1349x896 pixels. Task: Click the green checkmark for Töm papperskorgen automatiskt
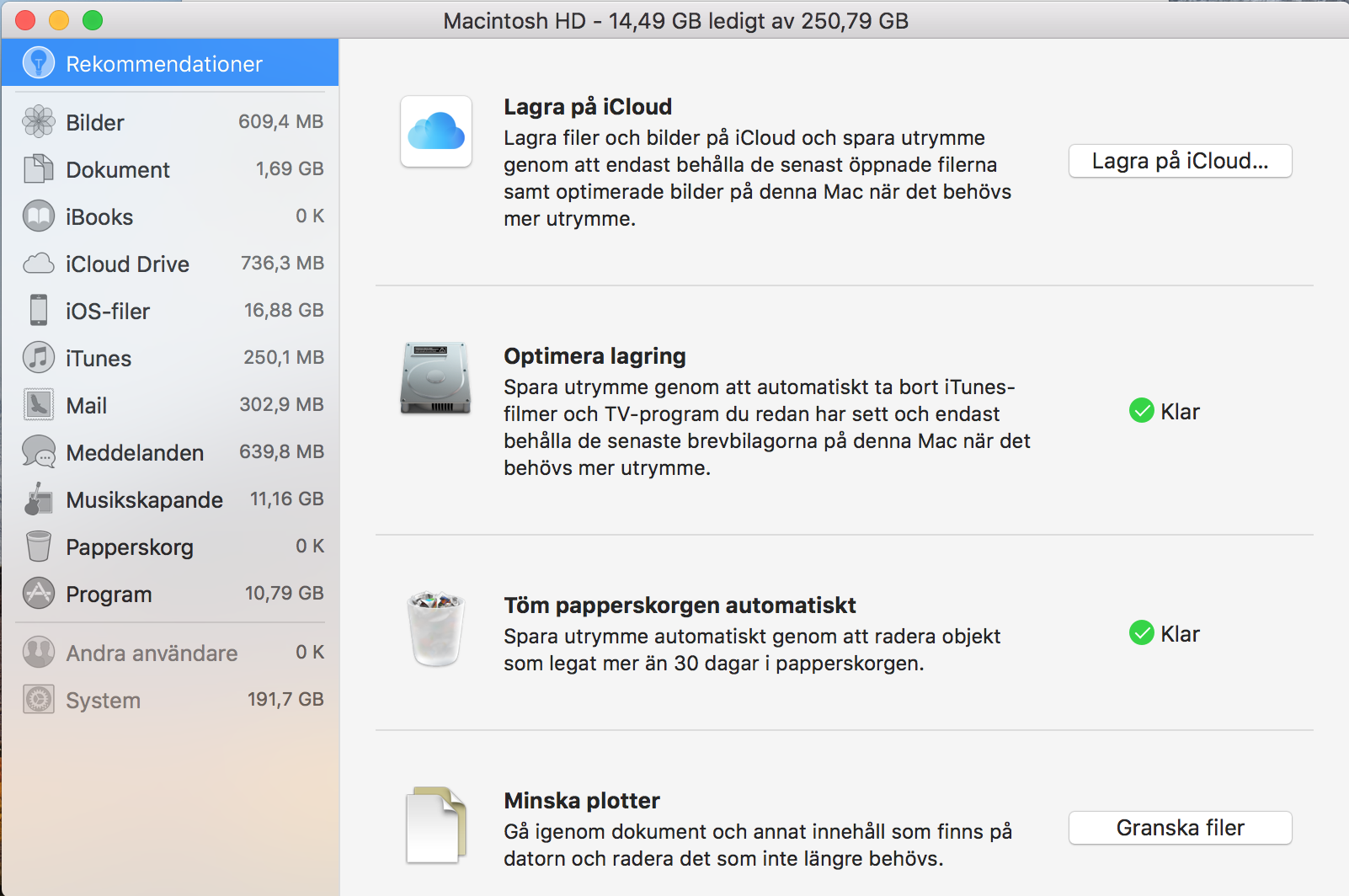(1141, 633)
